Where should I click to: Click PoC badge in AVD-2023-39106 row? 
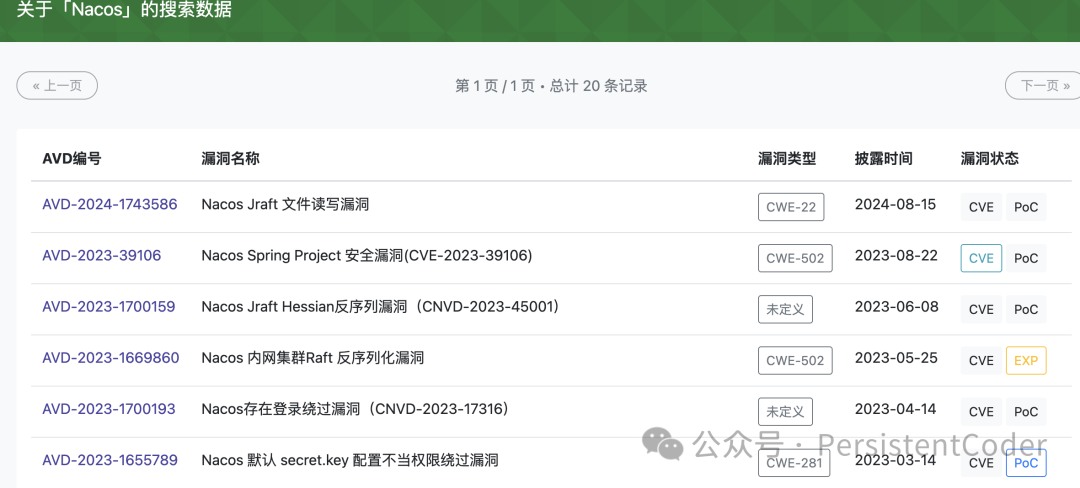click(1026, 258)
